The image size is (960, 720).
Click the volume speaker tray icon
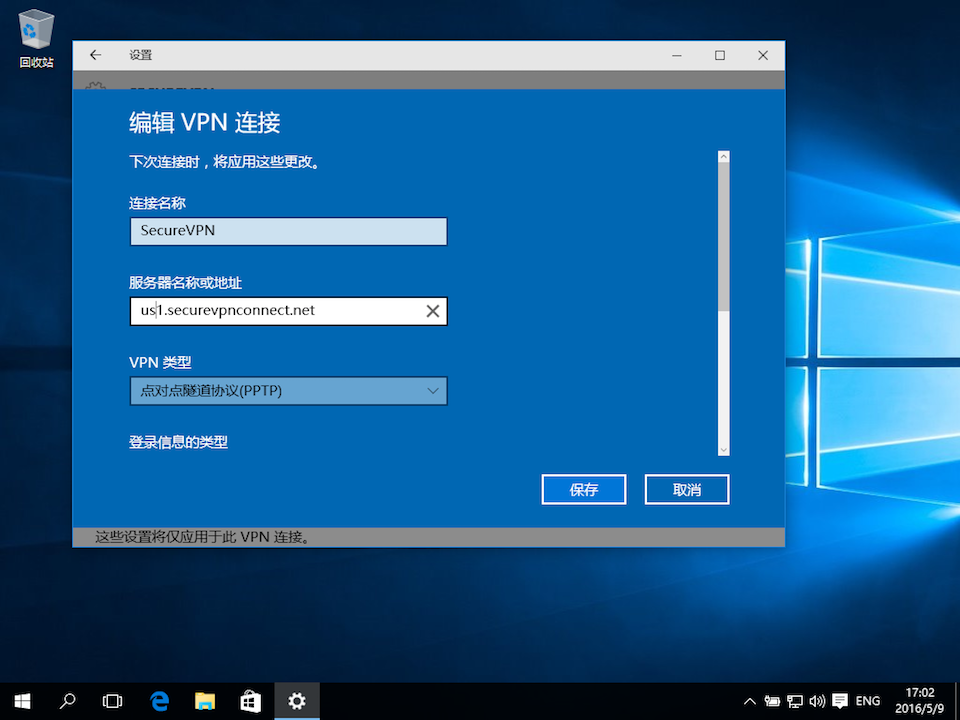pyautogui.click(x=817, y=702)
